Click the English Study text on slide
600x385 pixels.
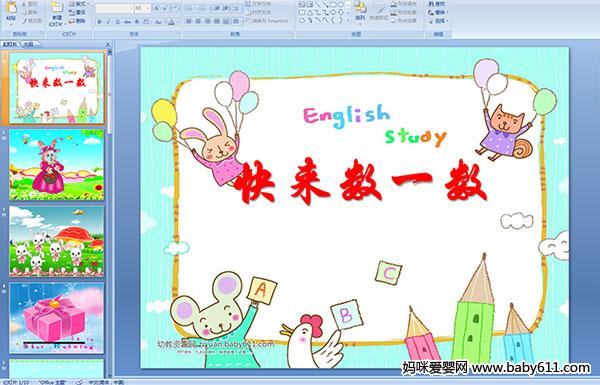375,126
